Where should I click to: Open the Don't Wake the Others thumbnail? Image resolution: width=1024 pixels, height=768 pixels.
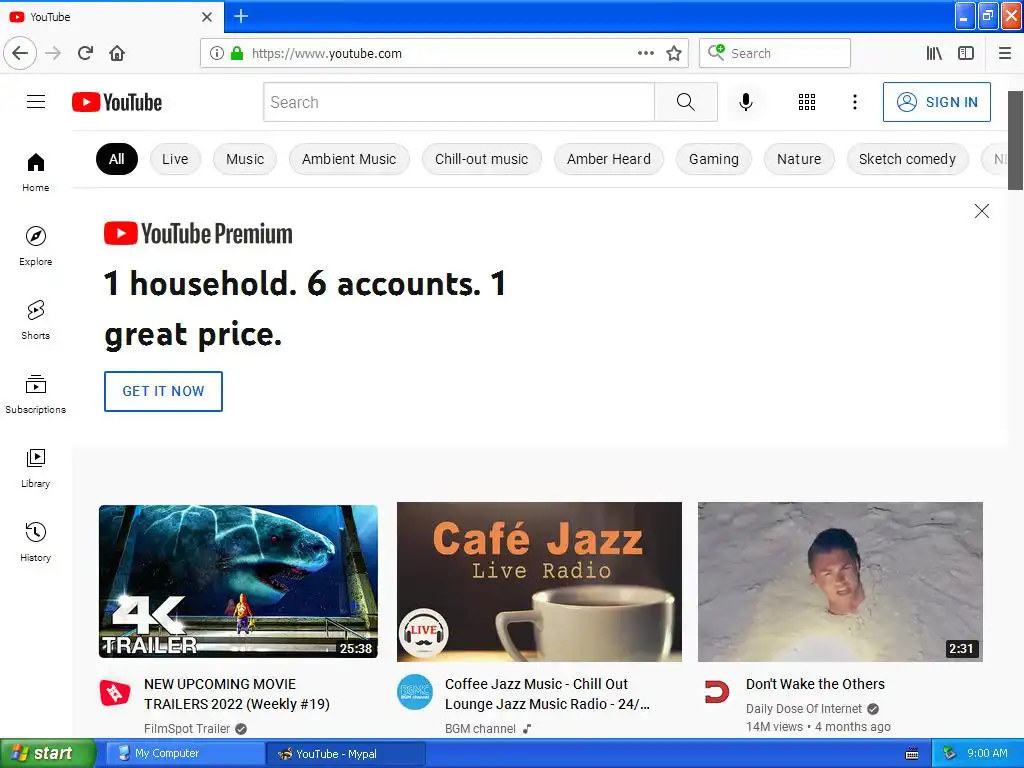[840, 581]
